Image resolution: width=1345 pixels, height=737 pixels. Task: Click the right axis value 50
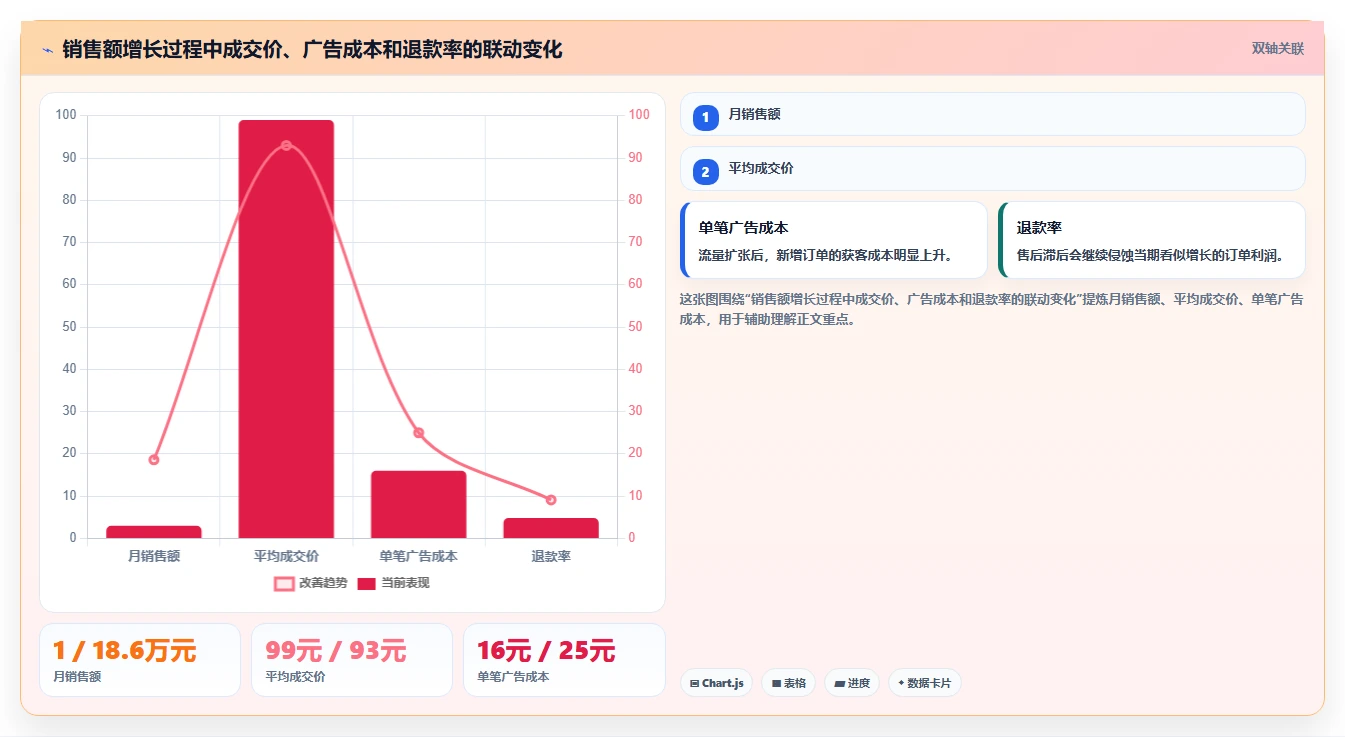pos(637,327)
